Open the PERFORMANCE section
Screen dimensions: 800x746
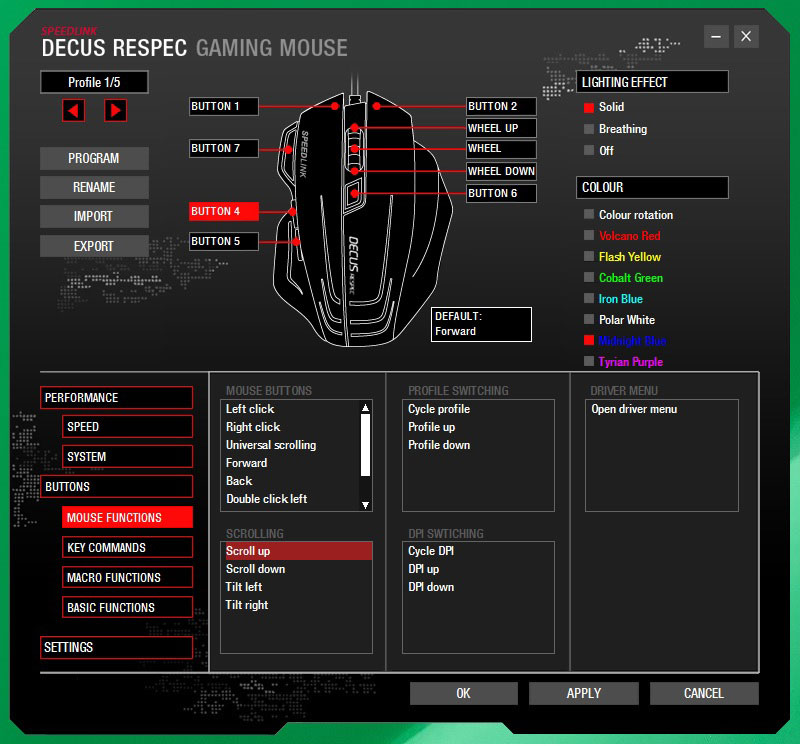coord(116,397)
